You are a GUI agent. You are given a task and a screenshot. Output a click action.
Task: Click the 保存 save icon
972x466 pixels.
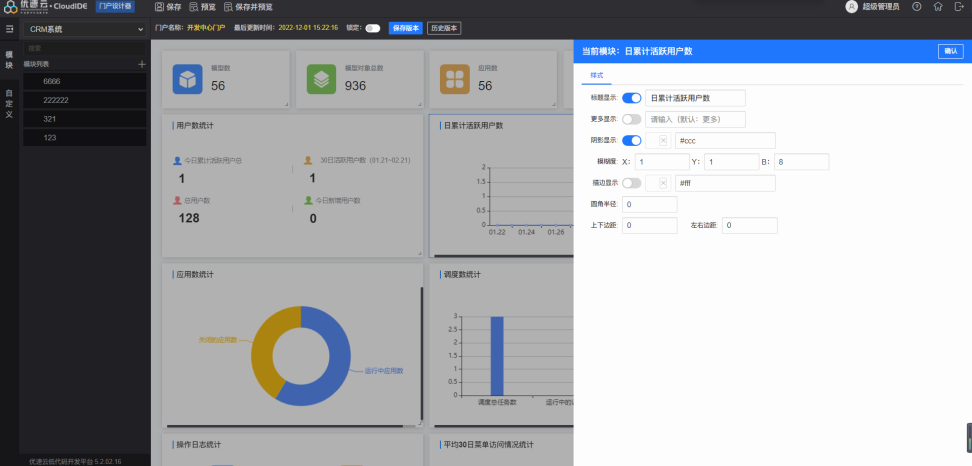(159, 7)
